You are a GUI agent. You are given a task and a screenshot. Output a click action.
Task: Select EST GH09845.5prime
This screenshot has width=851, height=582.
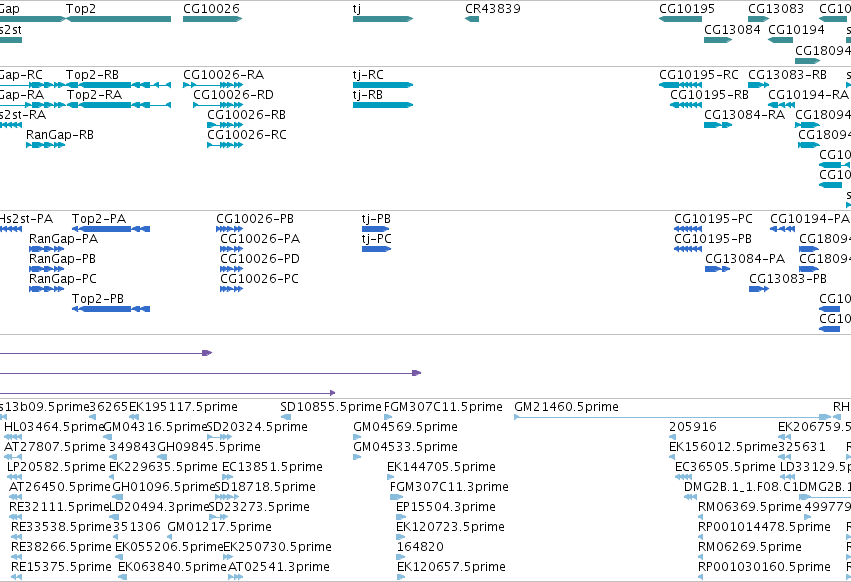pyautogui.click(x=209, y=447)
